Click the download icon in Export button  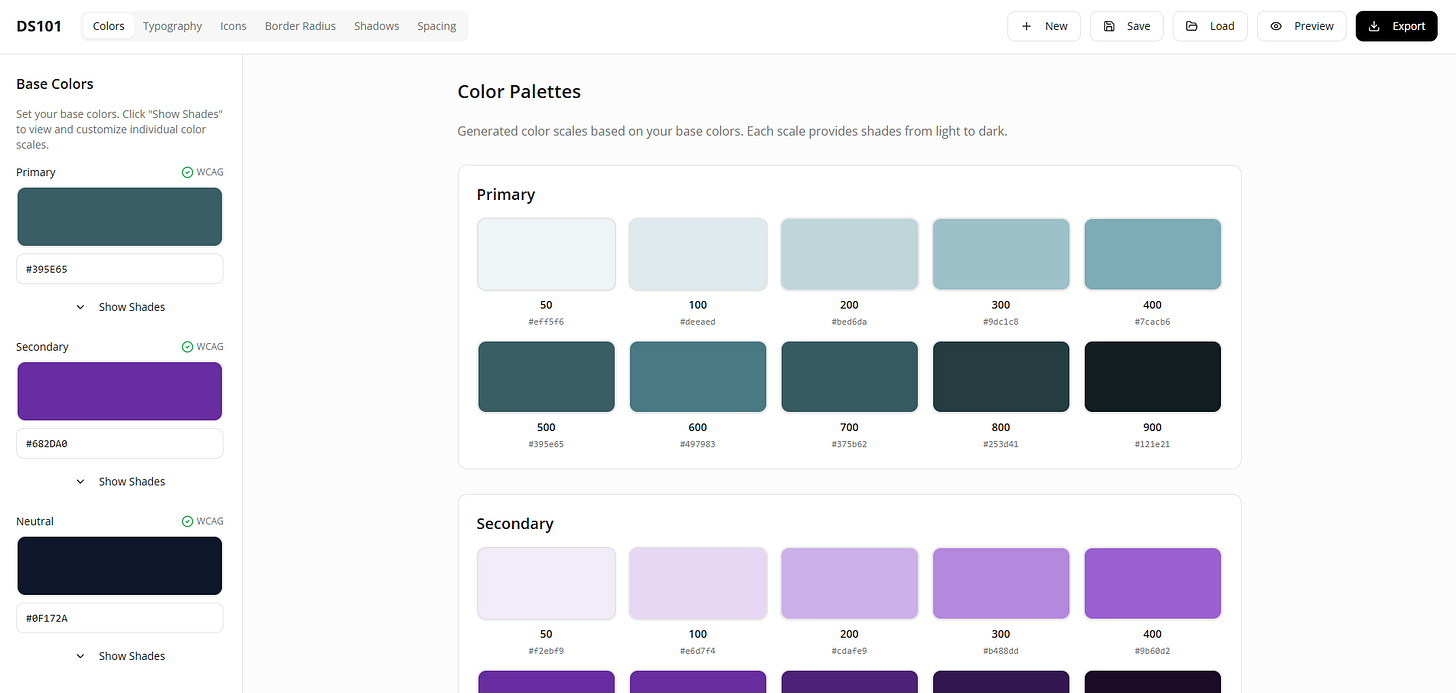pyautogui.click(x=1375, y=26)
